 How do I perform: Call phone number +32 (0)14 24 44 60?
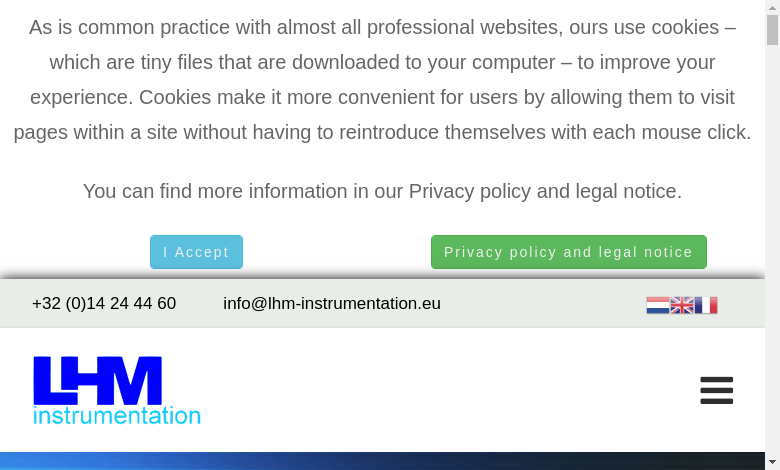click(x=104, y=303)
